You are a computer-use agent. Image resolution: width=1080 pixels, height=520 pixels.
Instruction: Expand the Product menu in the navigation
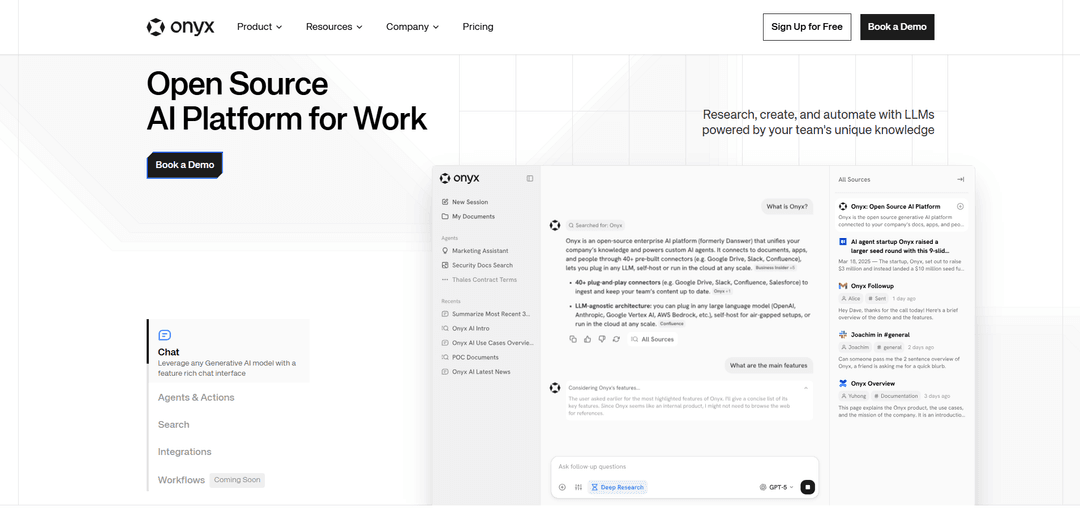pyautogui.click(x=260, y=27)
